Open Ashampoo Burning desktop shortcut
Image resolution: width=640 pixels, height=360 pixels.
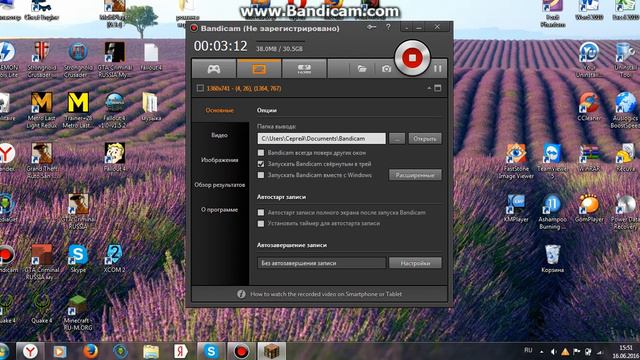tap(552, 212)
